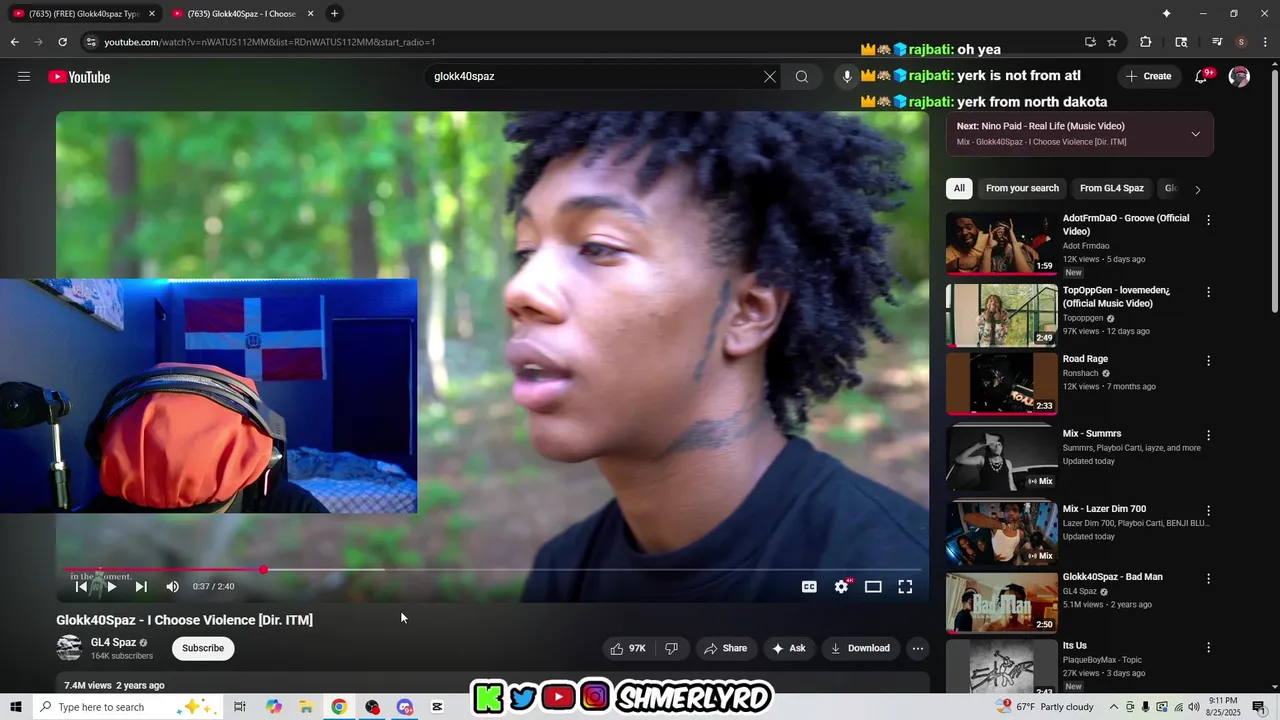This screenshot has width=1280, height=720.
Task: Bookmark this page with star icon
Action: pyautogui.click(x=1112, y=42)
